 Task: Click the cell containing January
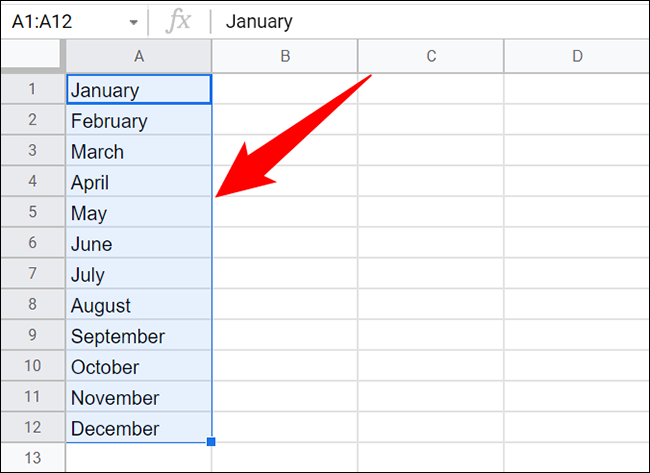pos(139,90)
